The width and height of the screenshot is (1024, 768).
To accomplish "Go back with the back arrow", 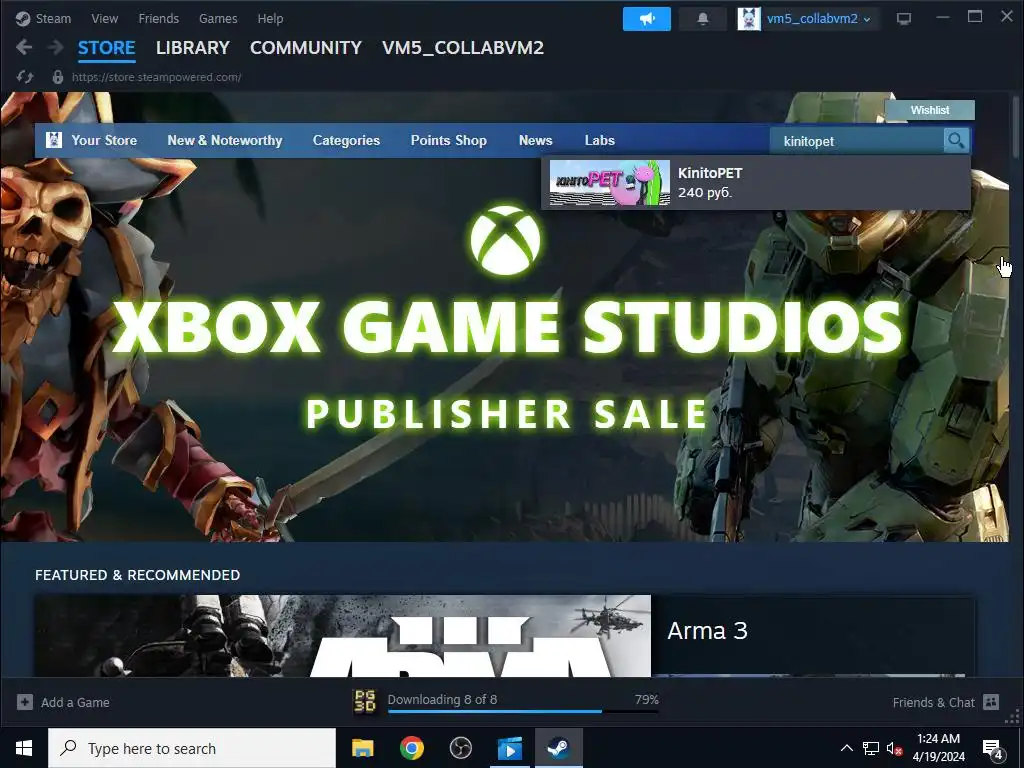I will pos(24,47).
